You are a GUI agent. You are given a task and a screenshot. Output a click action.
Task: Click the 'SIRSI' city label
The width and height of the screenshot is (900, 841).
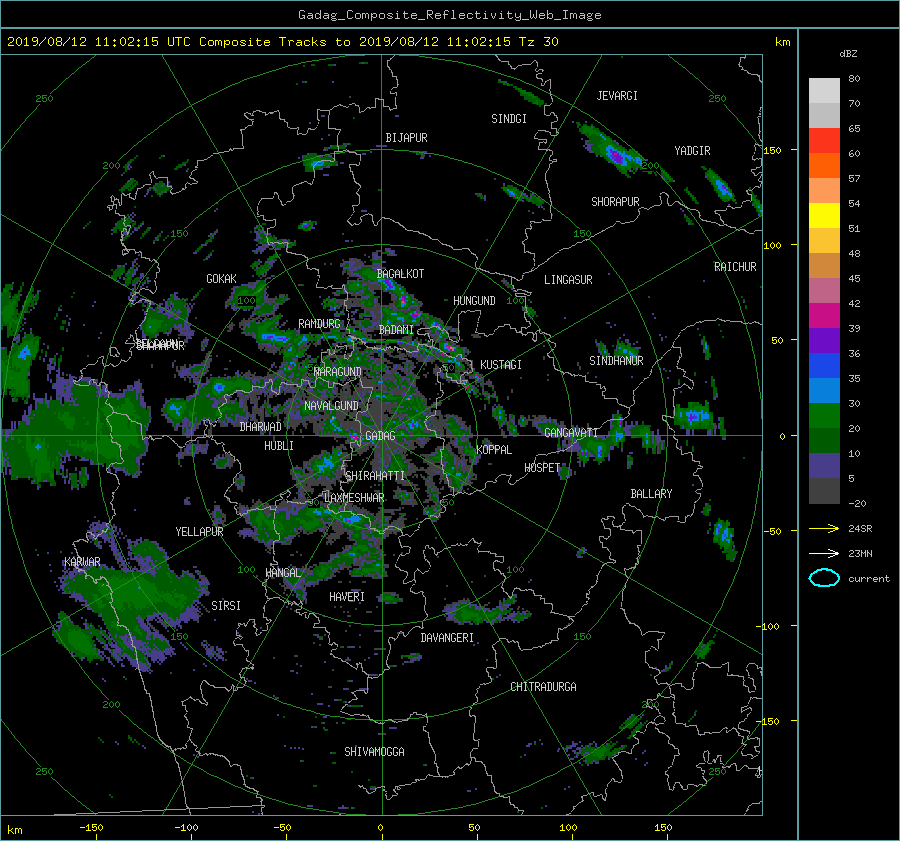(x=226, y=606)
